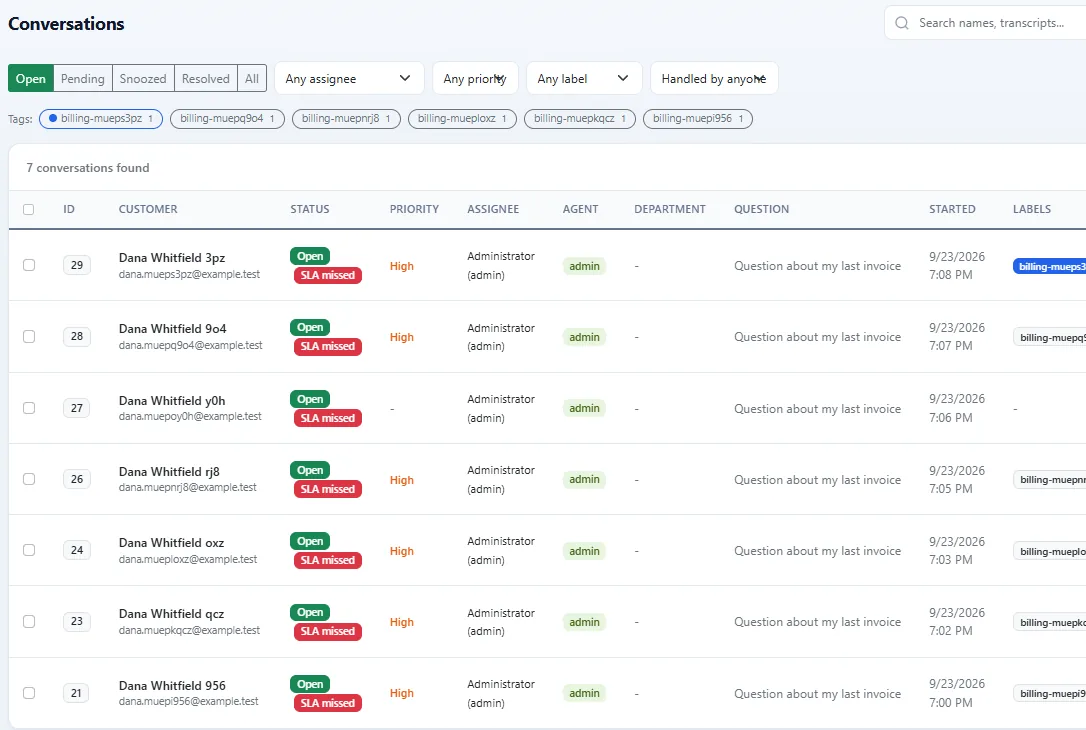The width and height of the screenshot is (1086, 730).
Task: Click the SLA missed badge for conversation 29
Action: [328, 276]
